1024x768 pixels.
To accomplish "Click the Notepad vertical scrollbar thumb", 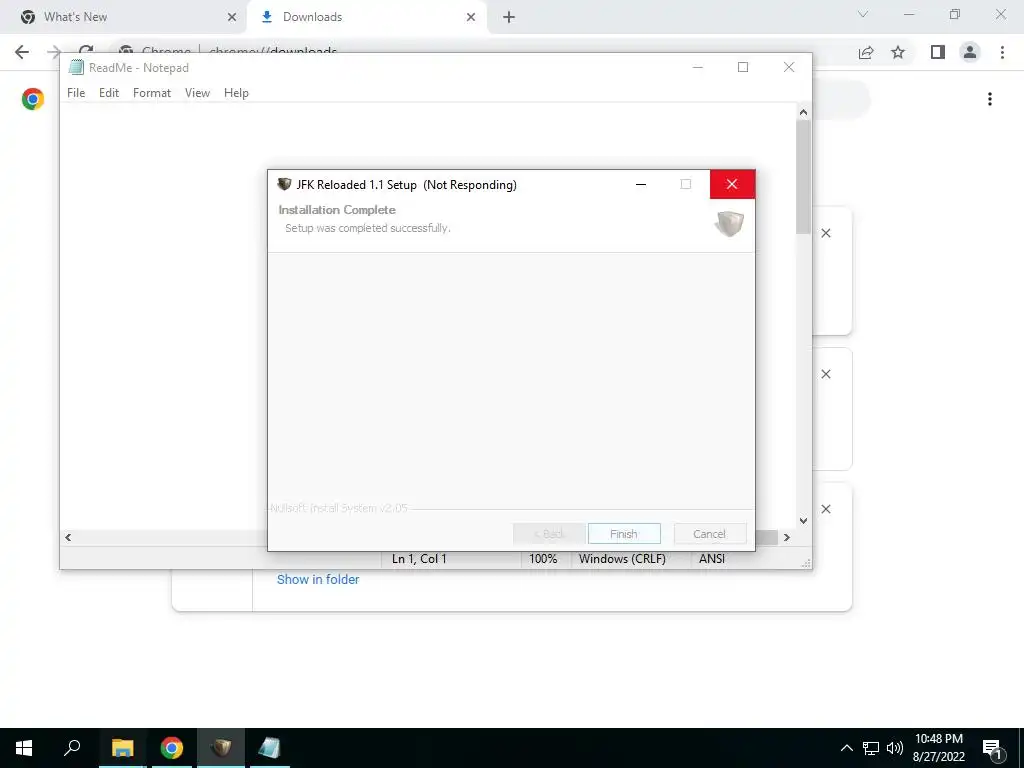I will click(803, 176).
